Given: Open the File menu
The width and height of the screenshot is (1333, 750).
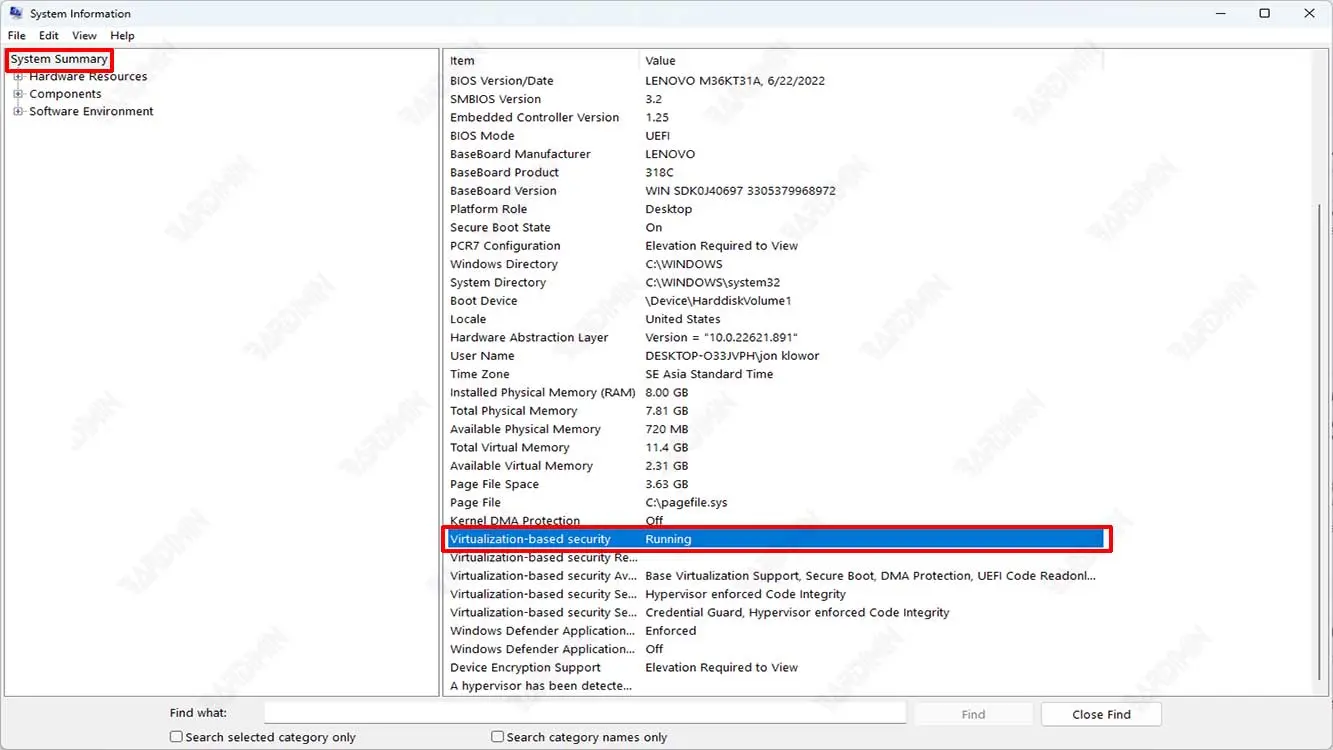Looking at the screenshot, I should (x=17, y=36).
